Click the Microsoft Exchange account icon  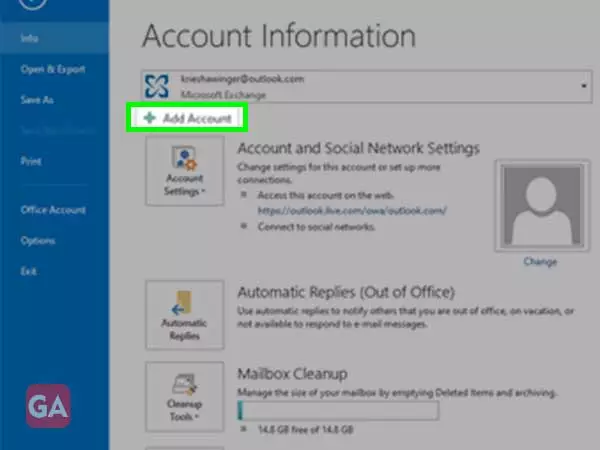click(x=157, y=86)
